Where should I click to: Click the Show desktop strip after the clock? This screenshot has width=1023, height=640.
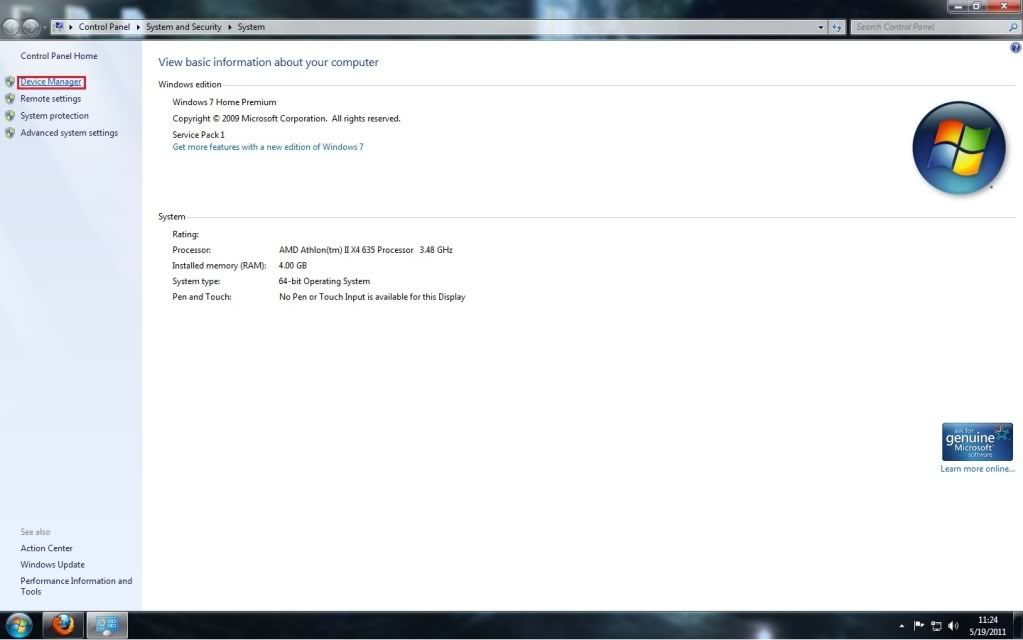click(1018, 626)
